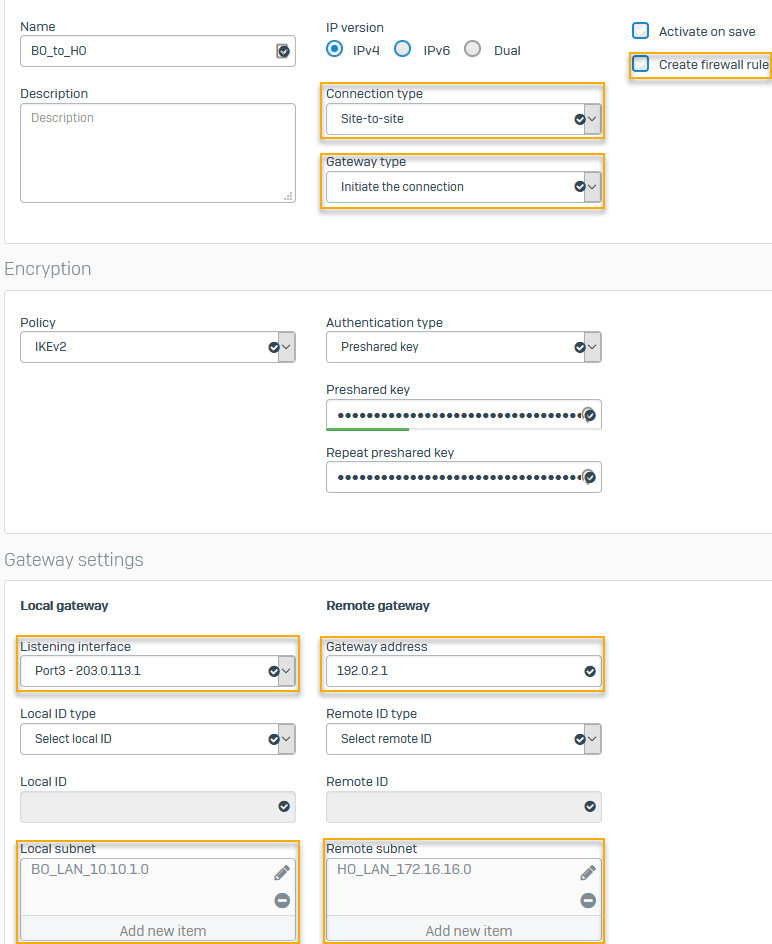Open the Listening interface dropdown
This screenshot has width=772, height=944.
click(157, 671)
